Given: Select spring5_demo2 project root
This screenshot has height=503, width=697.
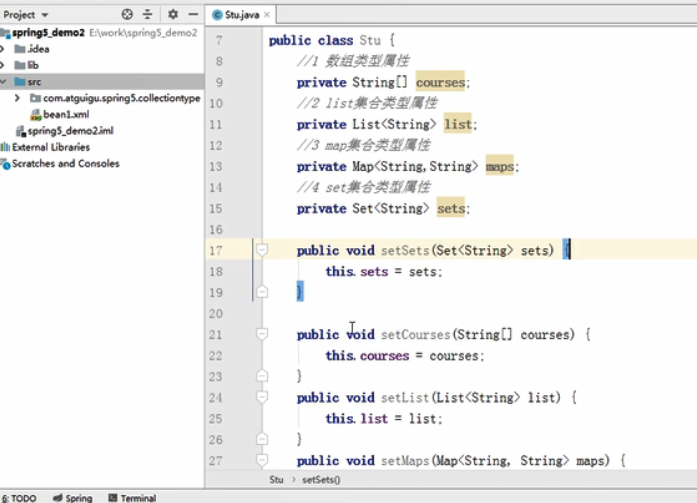Looking at the screenshot, I should tap(48, 32).
